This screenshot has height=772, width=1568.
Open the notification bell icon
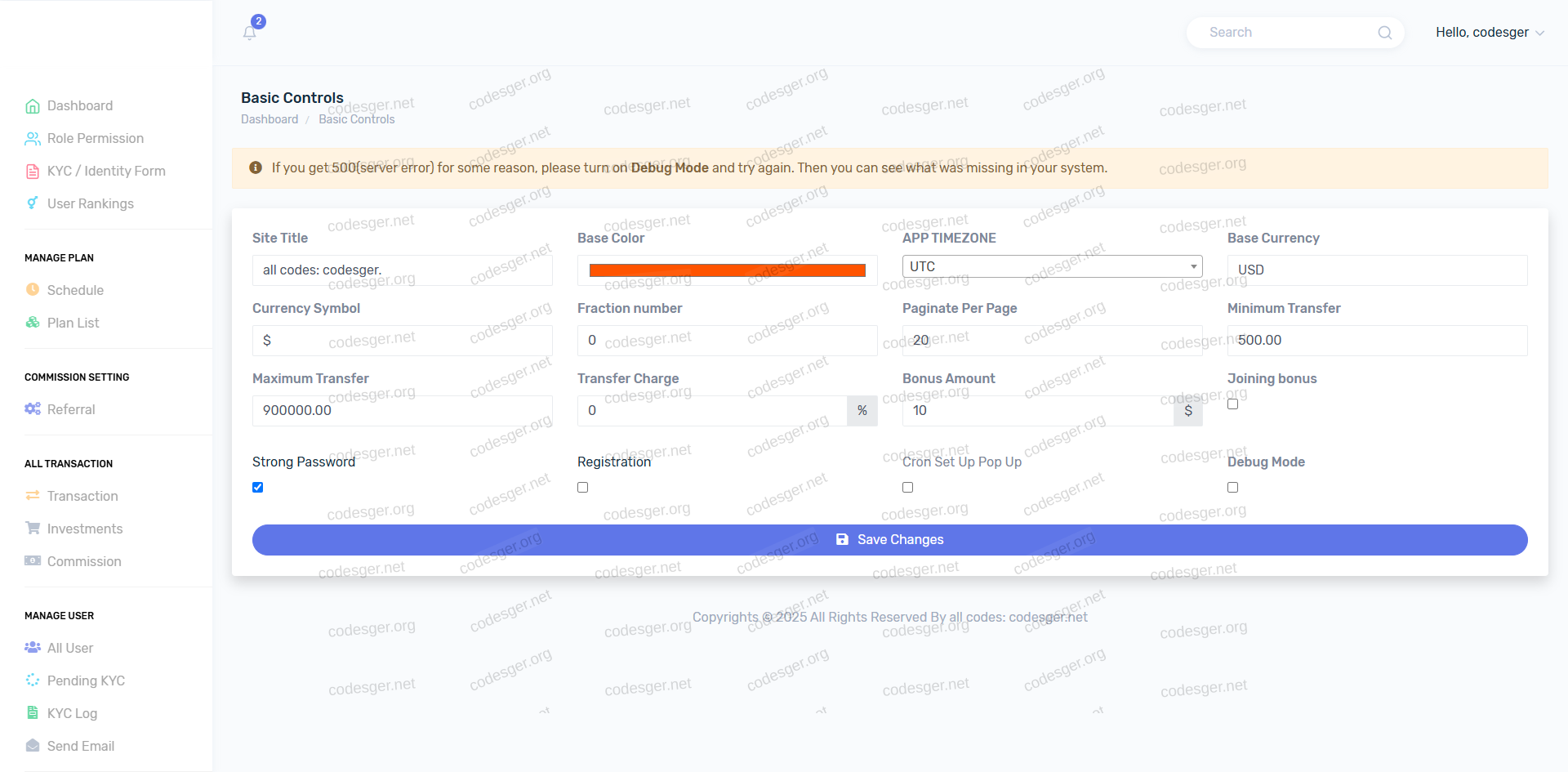(250, 33)
